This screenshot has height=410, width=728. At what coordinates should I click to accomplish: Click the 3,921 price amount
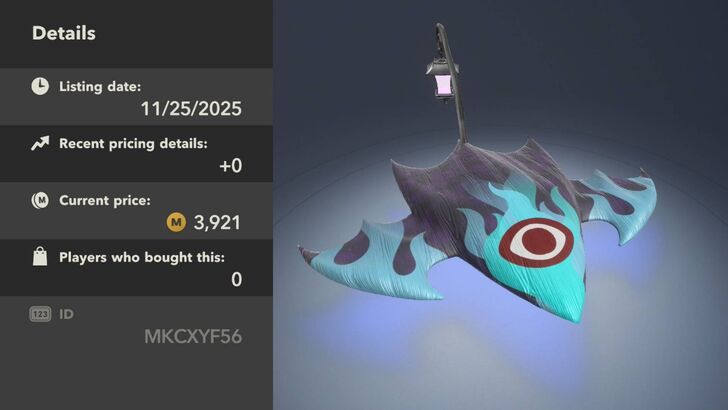pos(217,222)
